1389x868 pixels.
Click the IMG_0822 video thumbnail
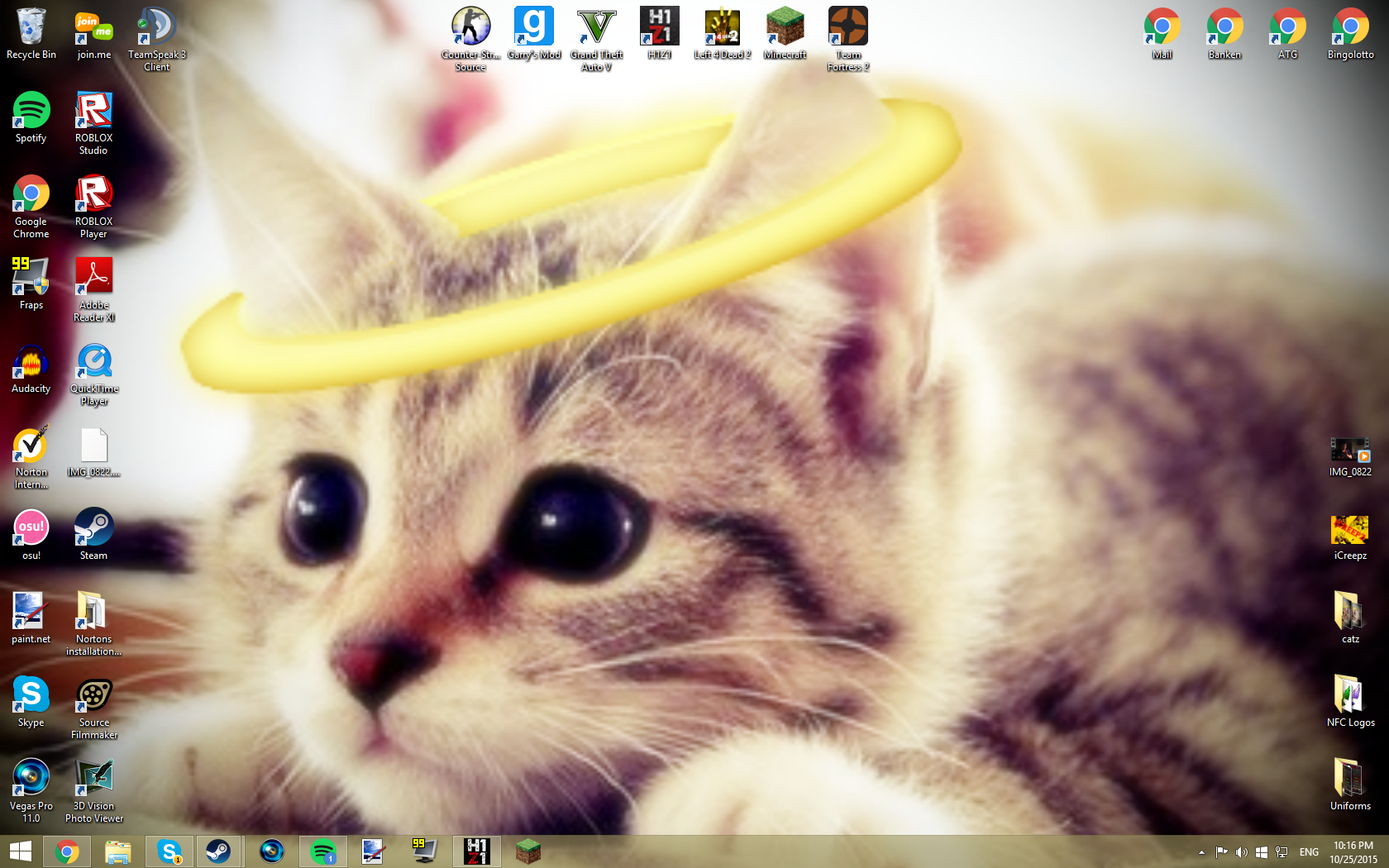1350,451
